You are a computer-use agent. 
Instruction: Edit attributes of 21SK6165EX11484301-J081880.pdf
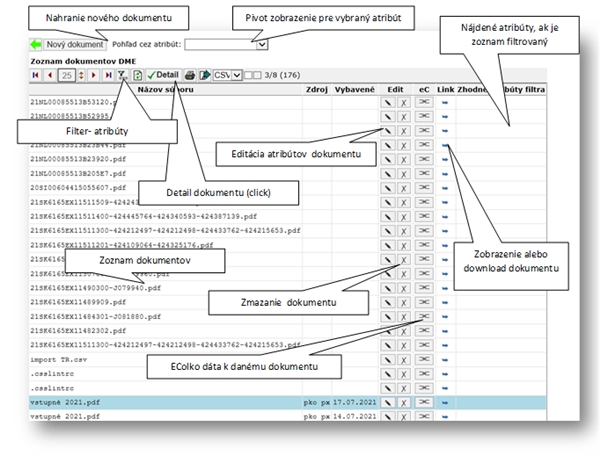(x=388, y=317)
